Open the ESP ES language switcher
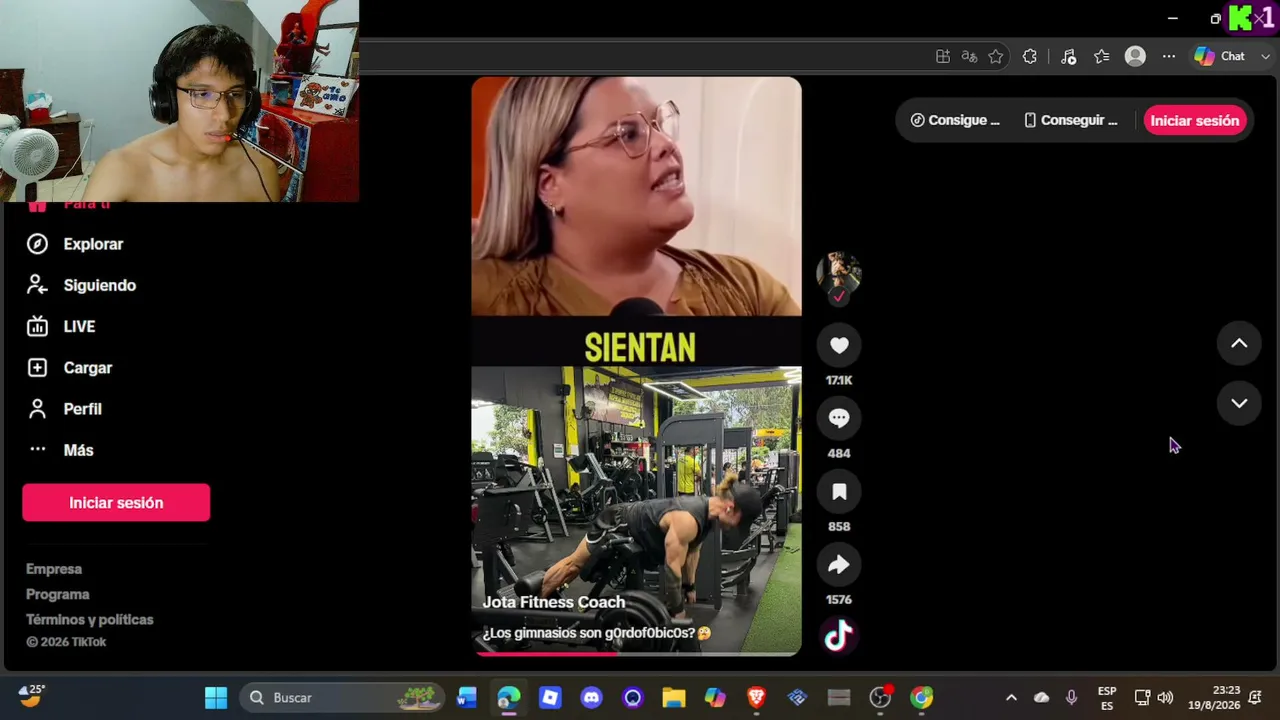1280x720 pixels. pyautogui.click(x=1107, y=698)
